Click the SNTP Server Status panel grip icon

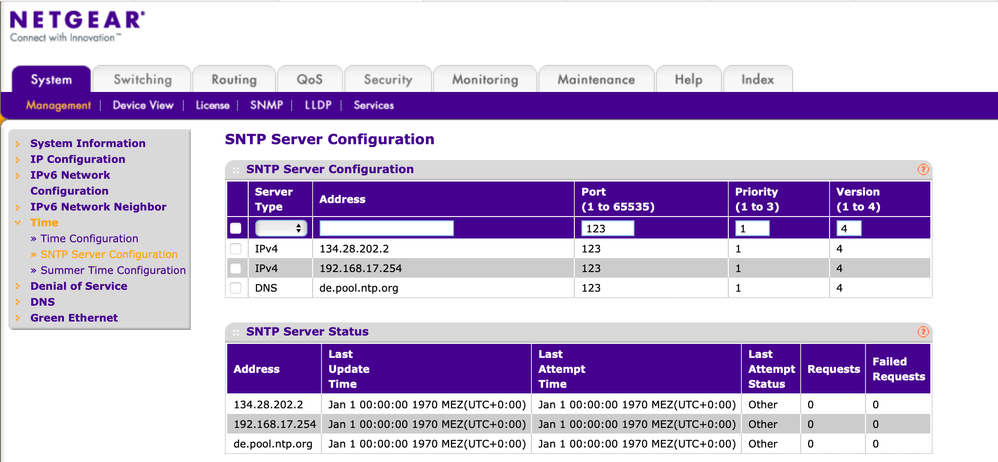coord(236,332)
